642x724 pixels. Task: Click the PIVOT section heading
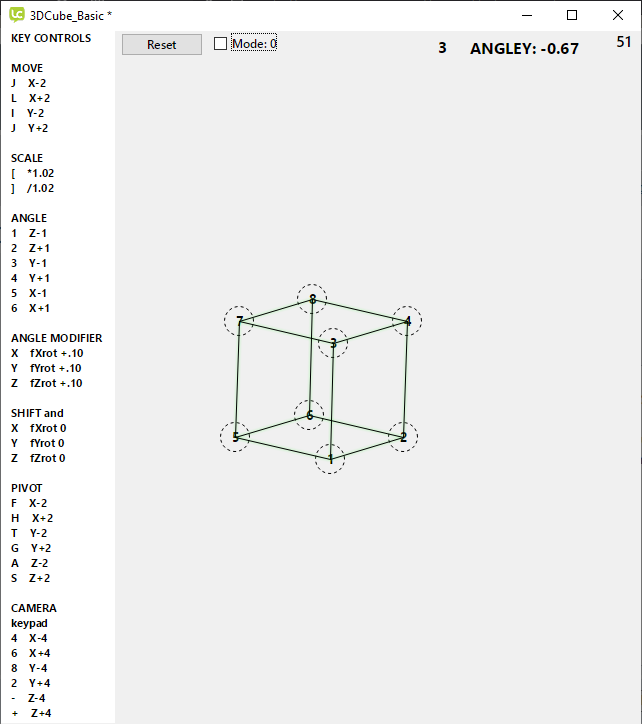pyautogui.click(x=29, y=488)
